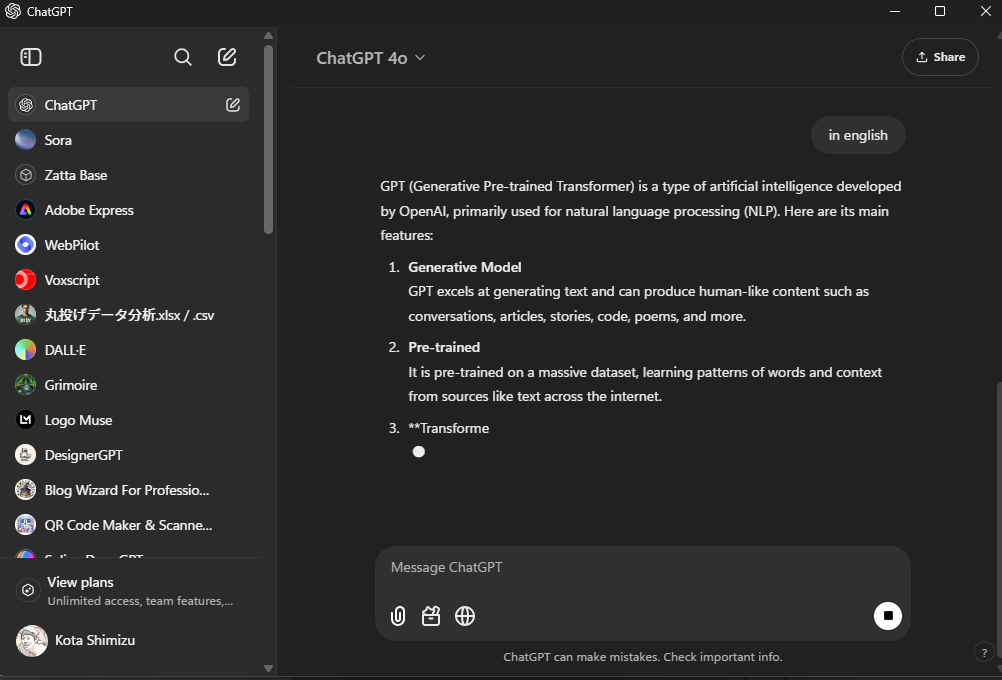Click the Message ChatGPT input field
Viewport: 1002px width, 680px height.
click(600, 567)
